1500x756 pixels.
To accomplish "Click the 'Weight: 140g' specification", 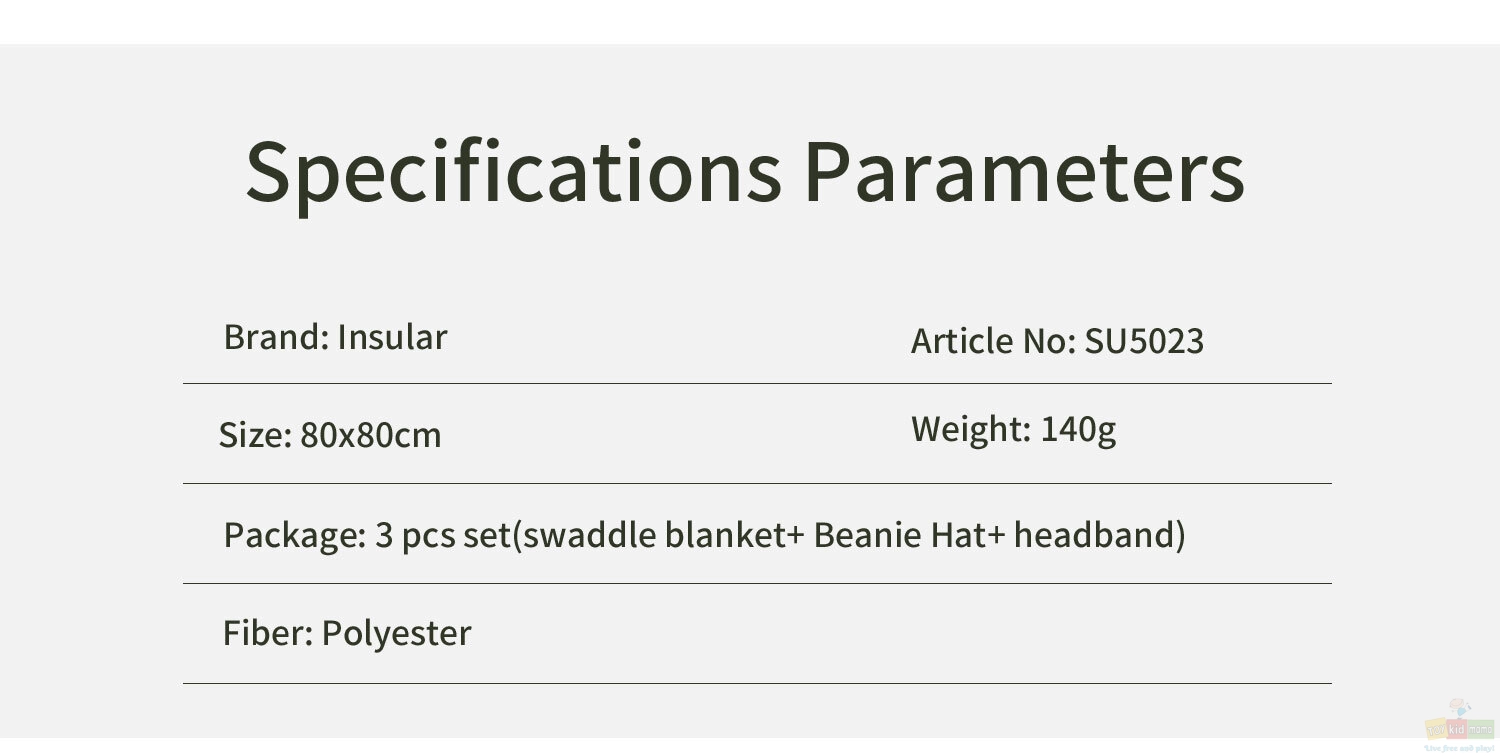I will coord(1013,430).
